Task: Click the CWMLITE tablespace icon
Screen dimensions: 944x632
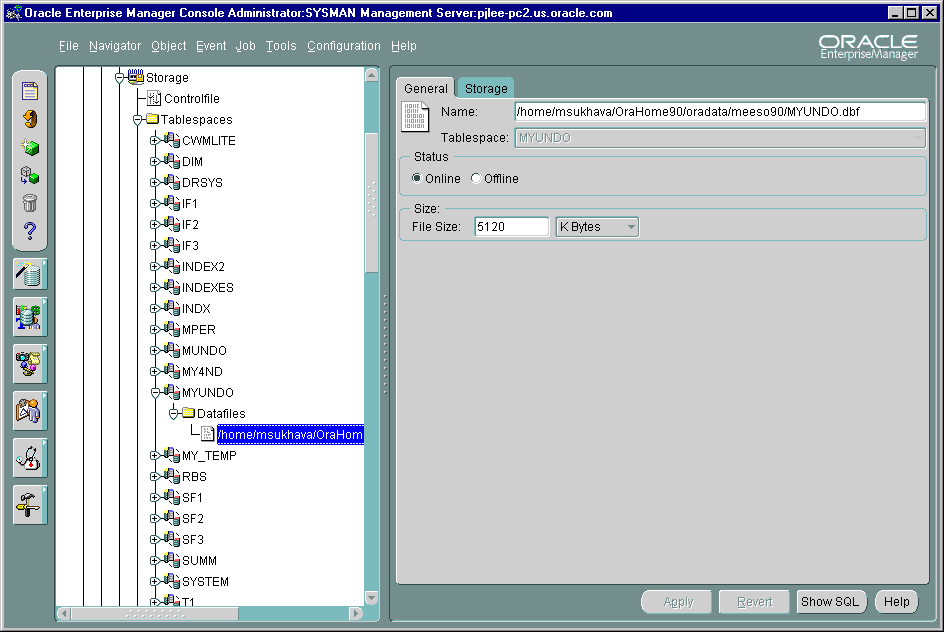Action: [x=172, y=140]
